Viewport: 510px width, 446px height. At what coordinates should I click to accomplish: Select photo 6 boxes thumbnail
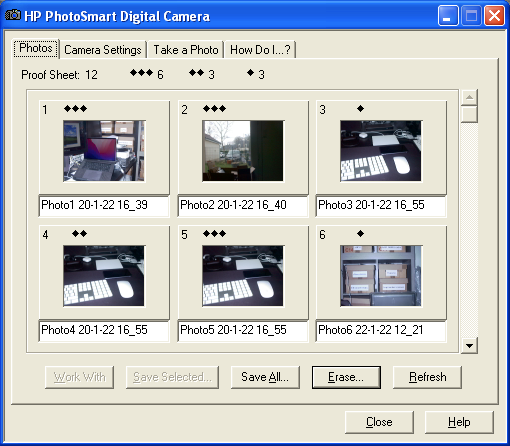381,276
